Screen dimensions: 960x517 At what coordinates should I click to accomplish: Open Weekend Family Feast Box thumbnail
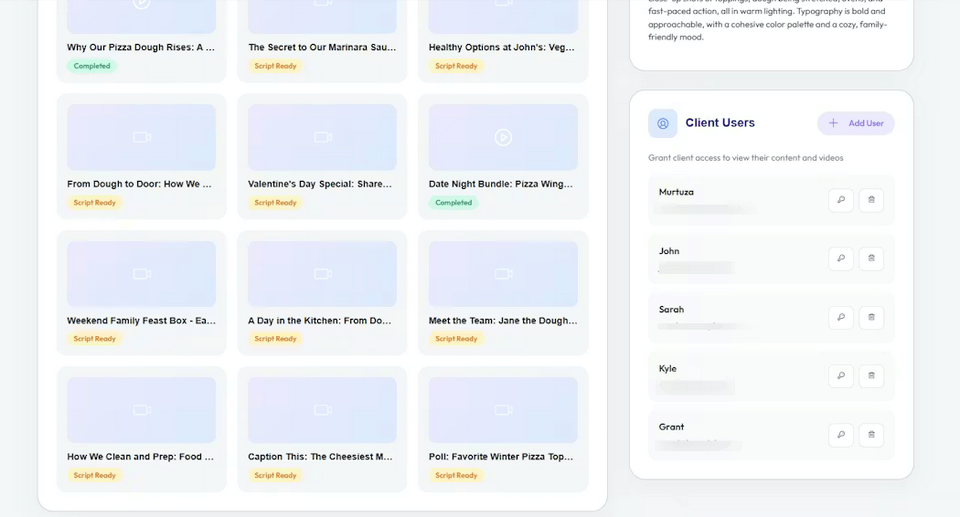pos(141,274)
